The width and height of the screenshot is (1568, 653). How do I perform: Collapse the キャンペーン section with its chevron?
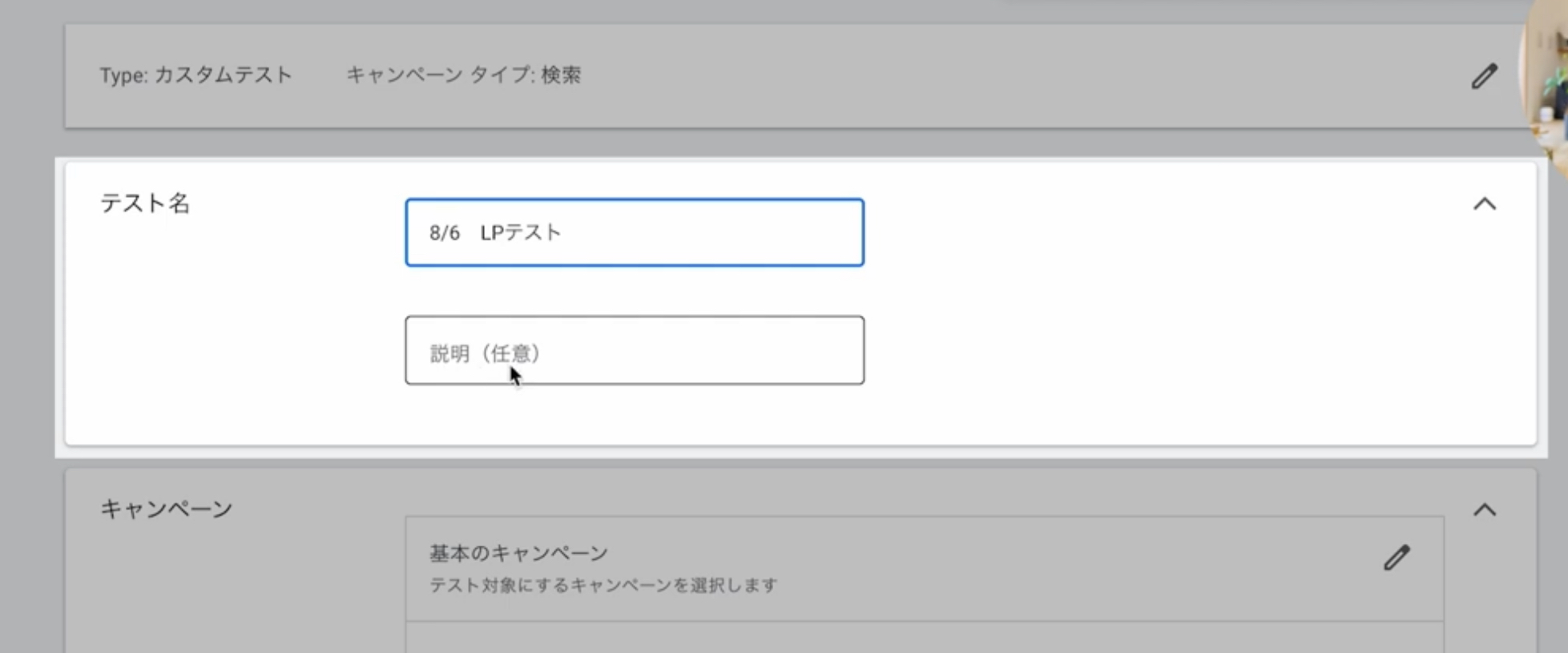click(x=1484, y=510)
